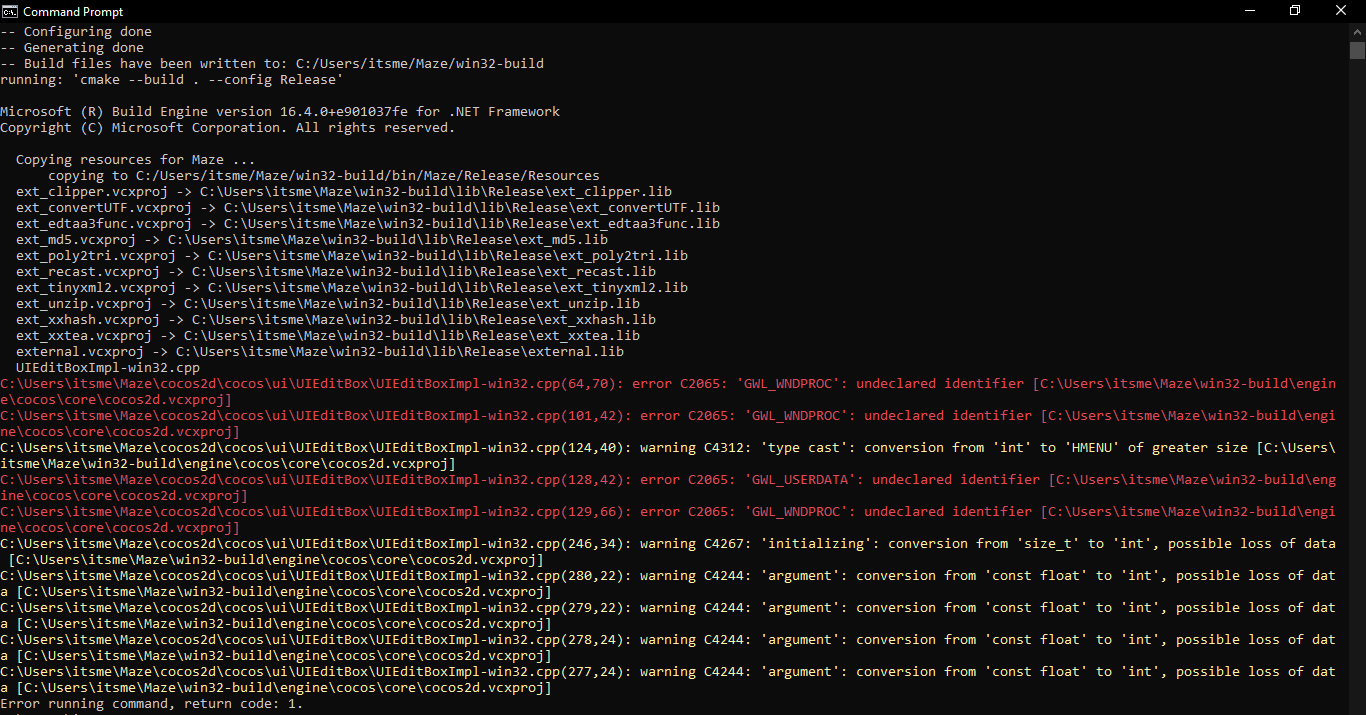Click the C4312 HMENU type cast warning
The width and height of the screenshot is (1366, 715).
coord(667,448)
